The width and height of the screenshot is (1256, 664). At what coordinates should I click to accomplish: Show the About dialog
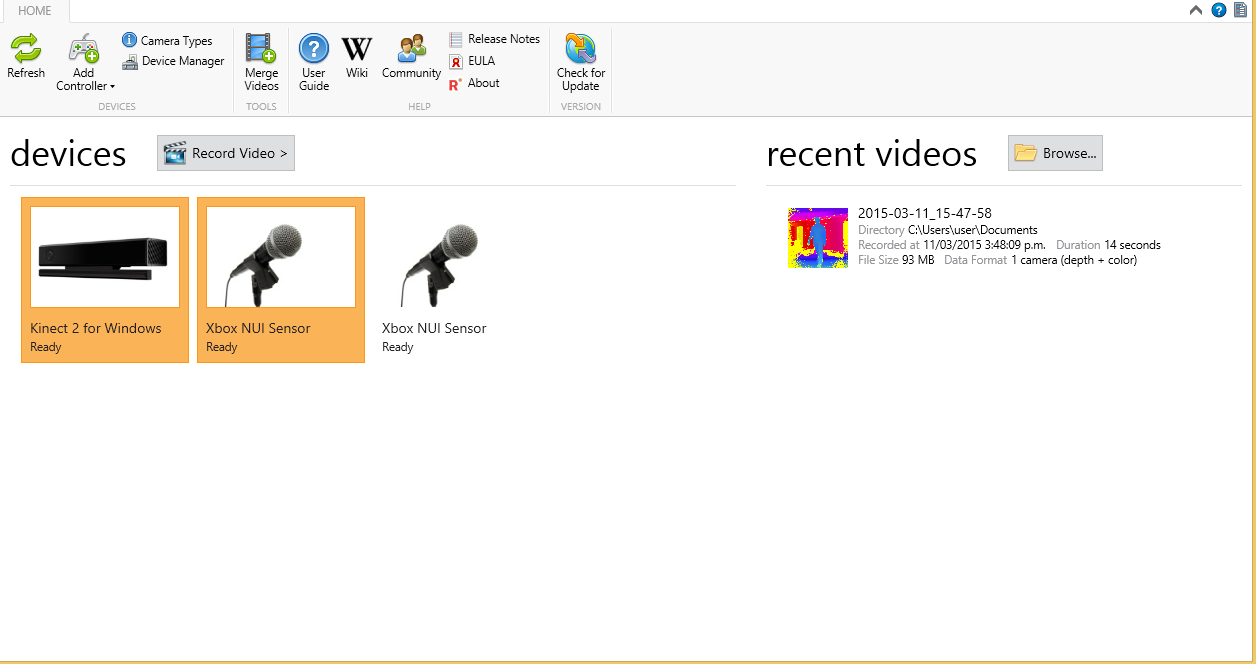(474, 83)
